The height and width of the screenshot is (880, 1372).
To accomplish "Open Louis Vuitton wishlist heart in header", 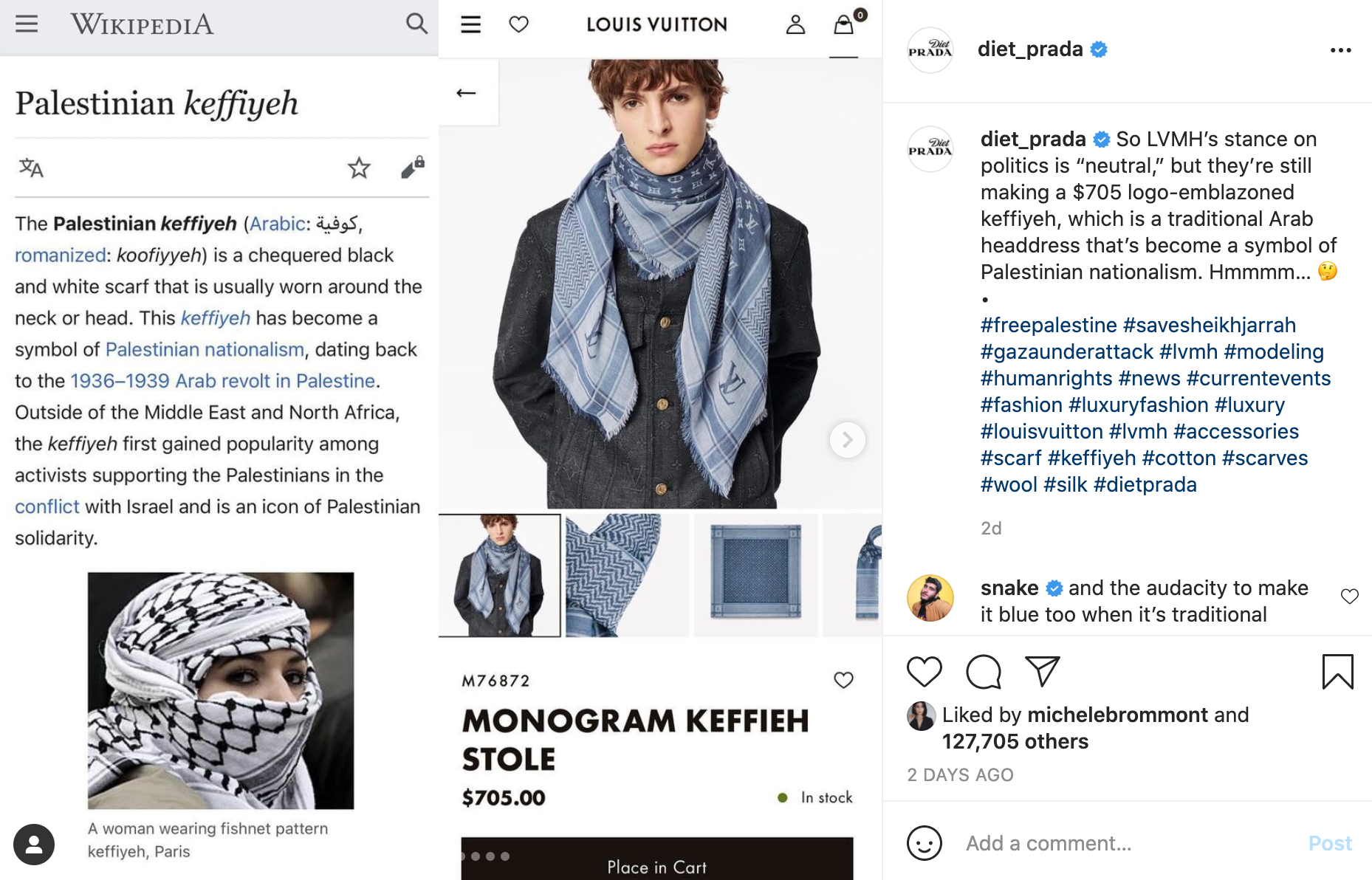I will [519, 24].
